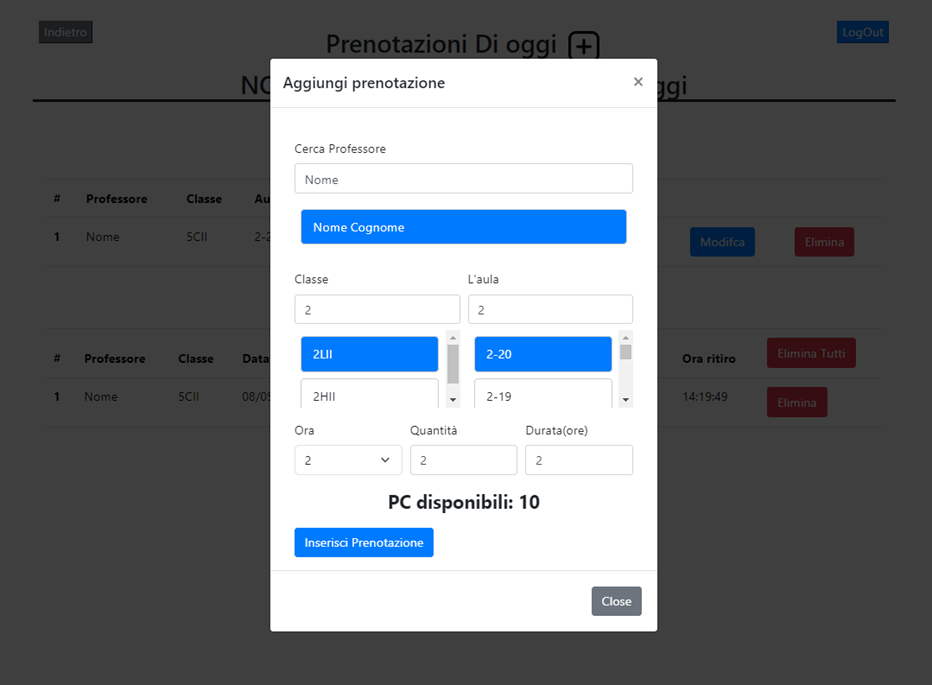Click the Durata(ore) field
The width and height of the screenshot is (932, 685).
tap(578, 461)
